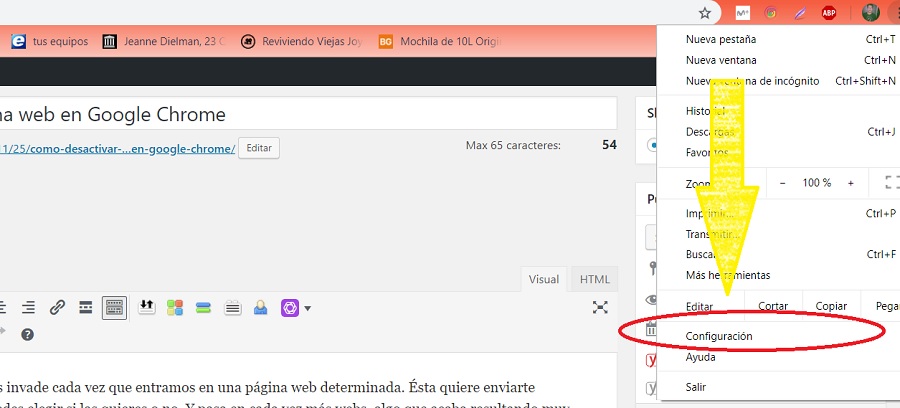
Task: Decrease zoom with the minus button
Action: (x=782, y=183)
